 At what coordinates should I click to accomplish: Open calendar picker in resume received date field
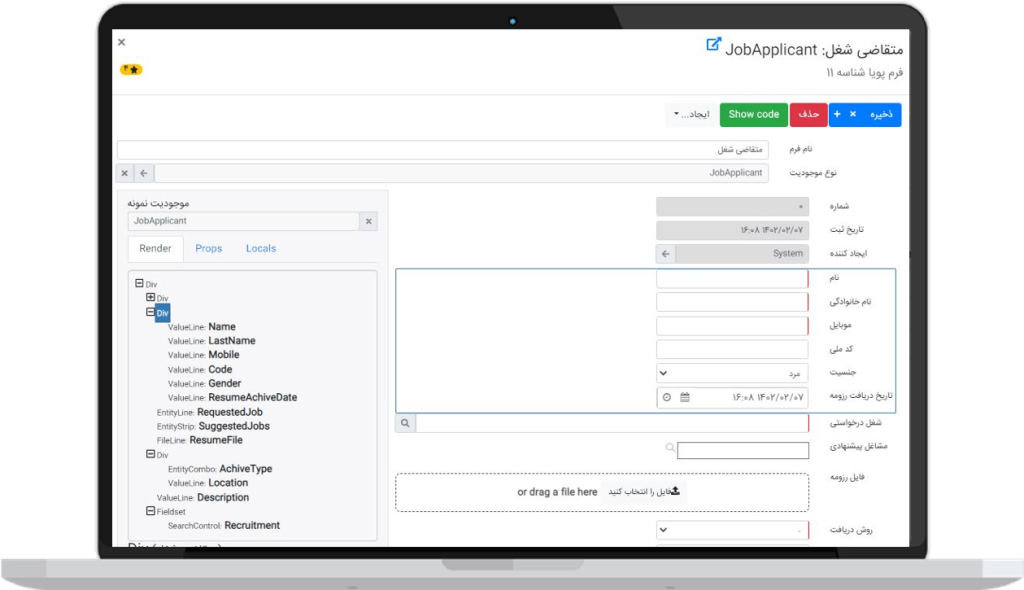click(x=685, y=397)
